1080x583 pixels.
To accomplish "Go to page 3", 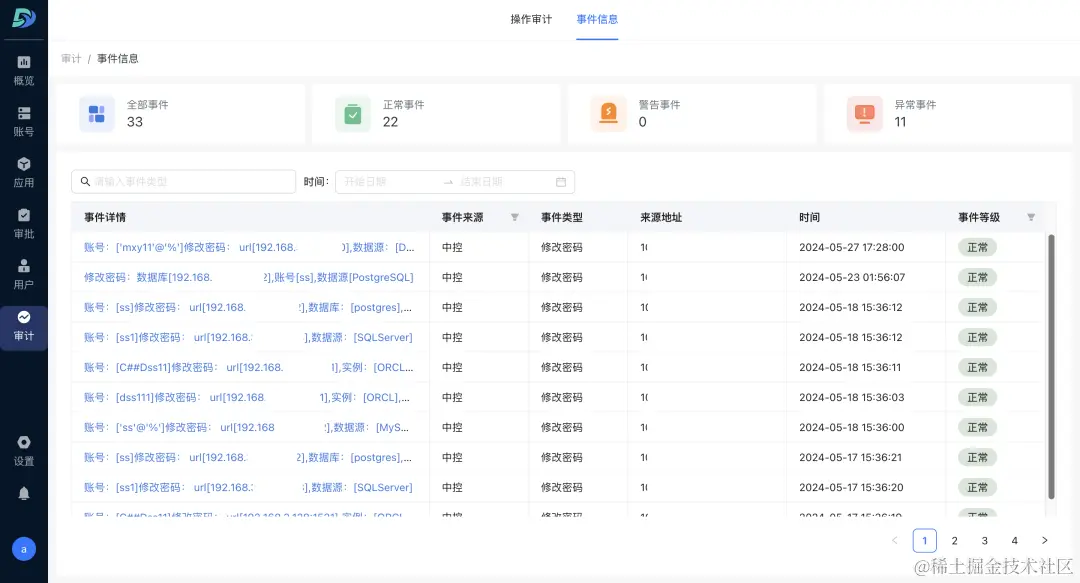I will 984,540.
